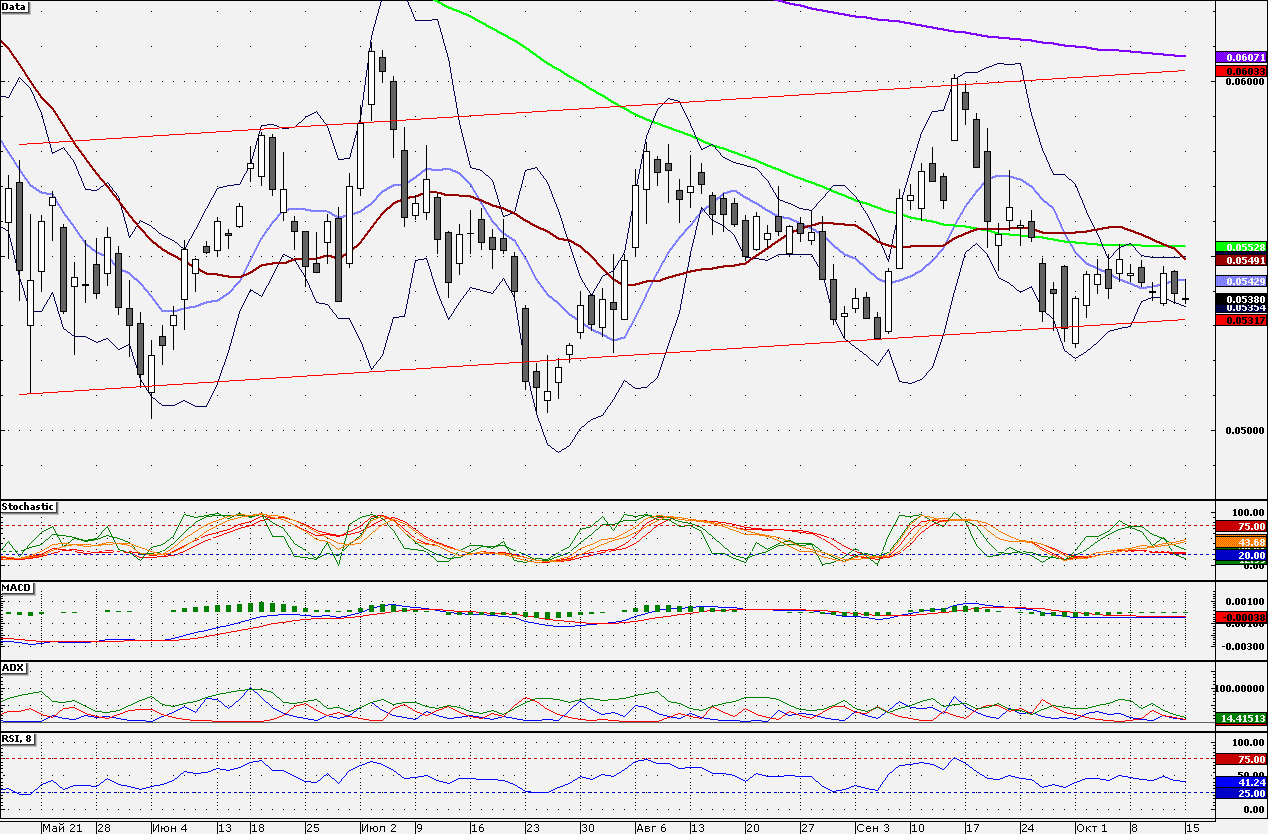Click the red -0.00038 MACD value label

click(x=1241, y=618)
